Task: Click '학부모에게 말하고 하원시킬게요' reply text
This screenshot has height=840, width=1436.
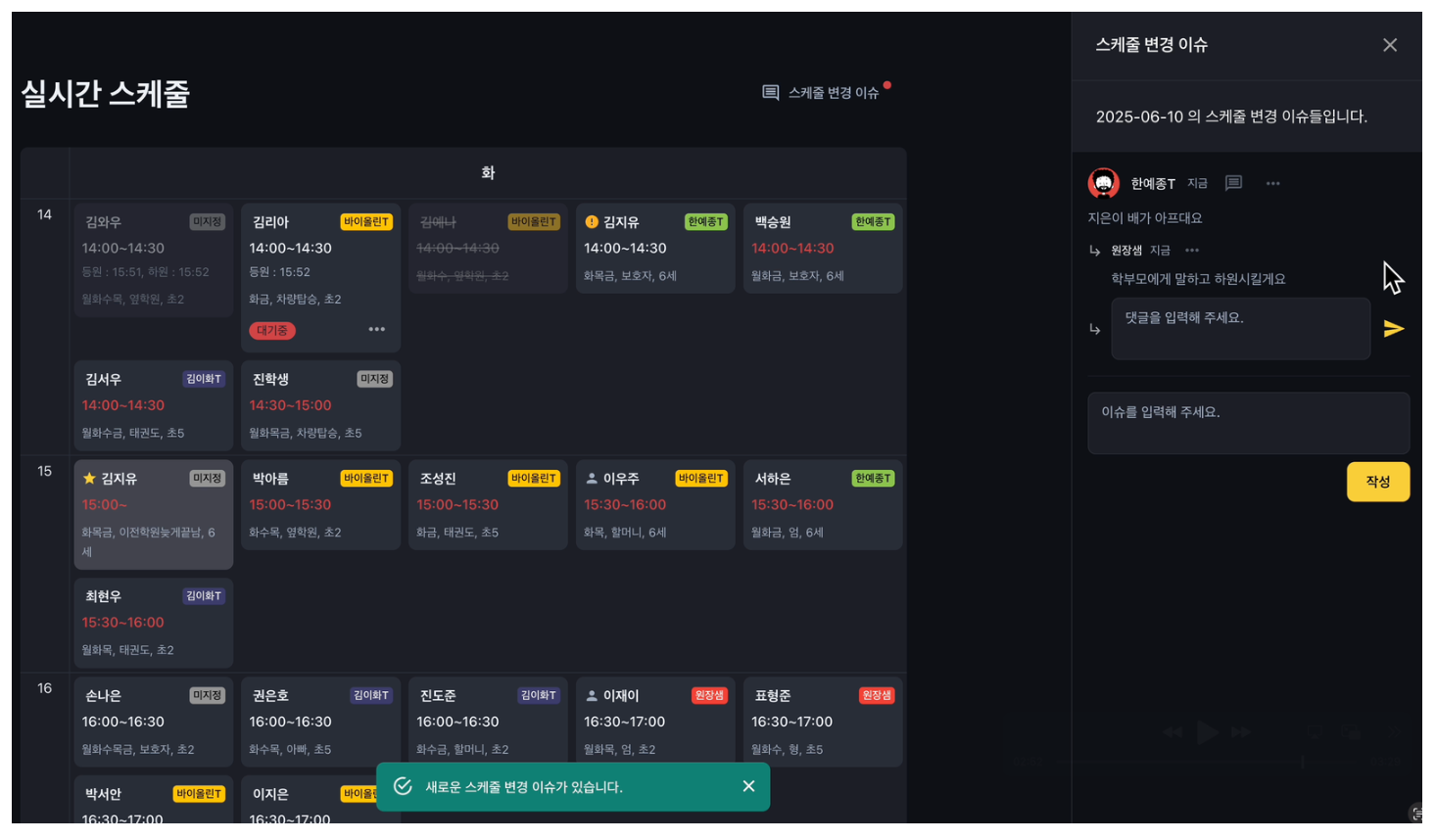Action: tap(1198, 279)
